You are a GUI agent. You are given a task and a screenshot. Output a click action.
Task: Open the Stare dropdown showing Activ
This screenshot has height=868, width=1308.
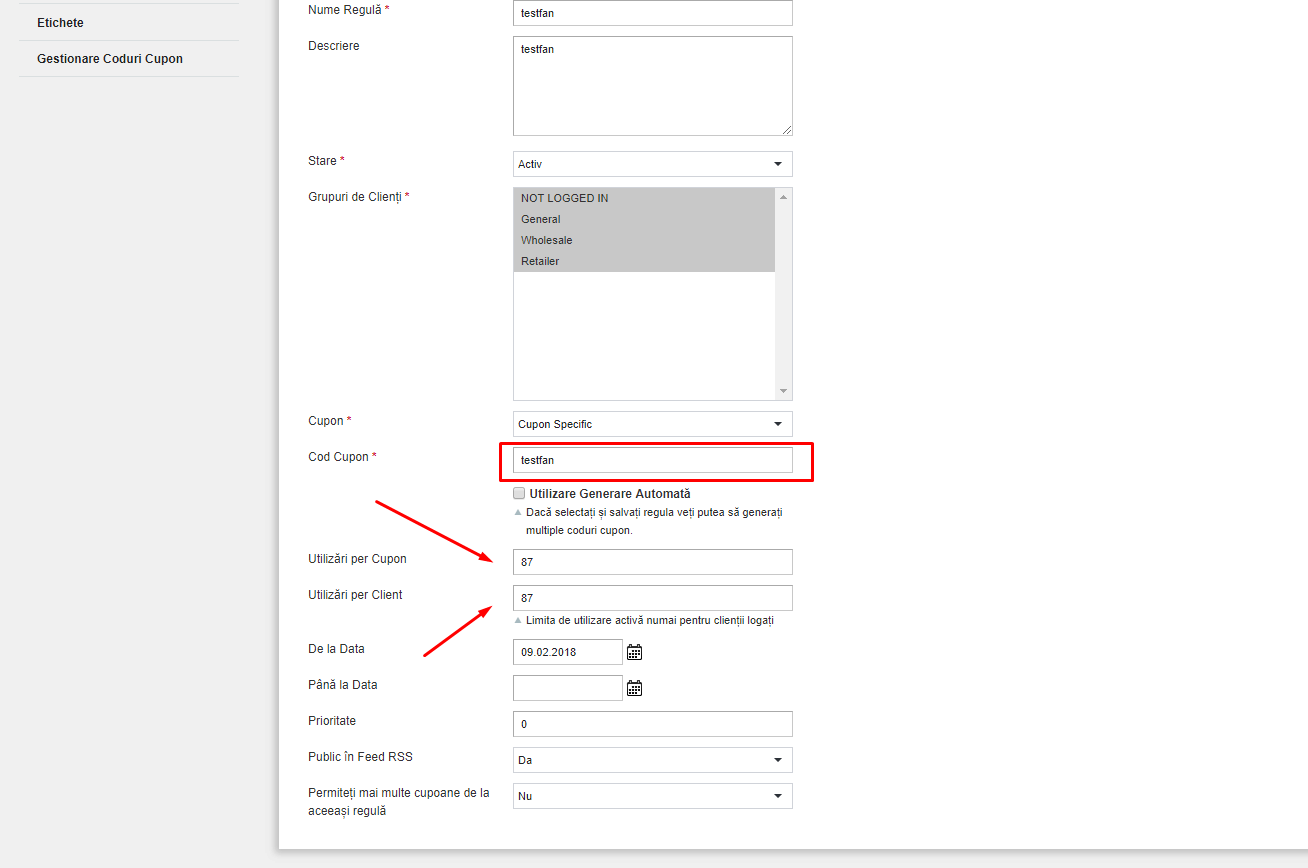pyautogui.click(x=652, y=164)
